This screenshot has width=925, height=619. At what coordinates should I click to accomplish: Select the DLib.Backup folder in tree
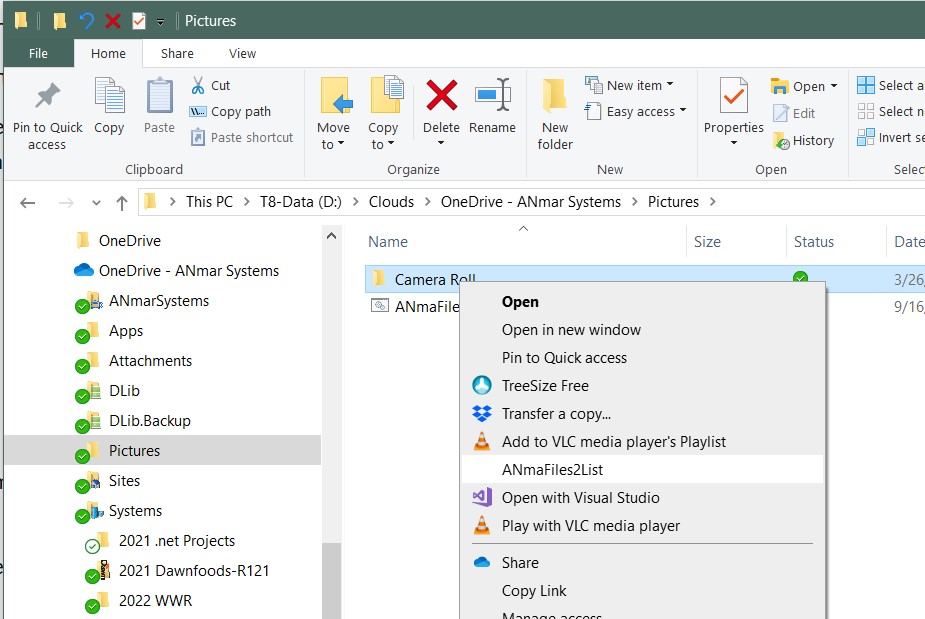[149, 421]
